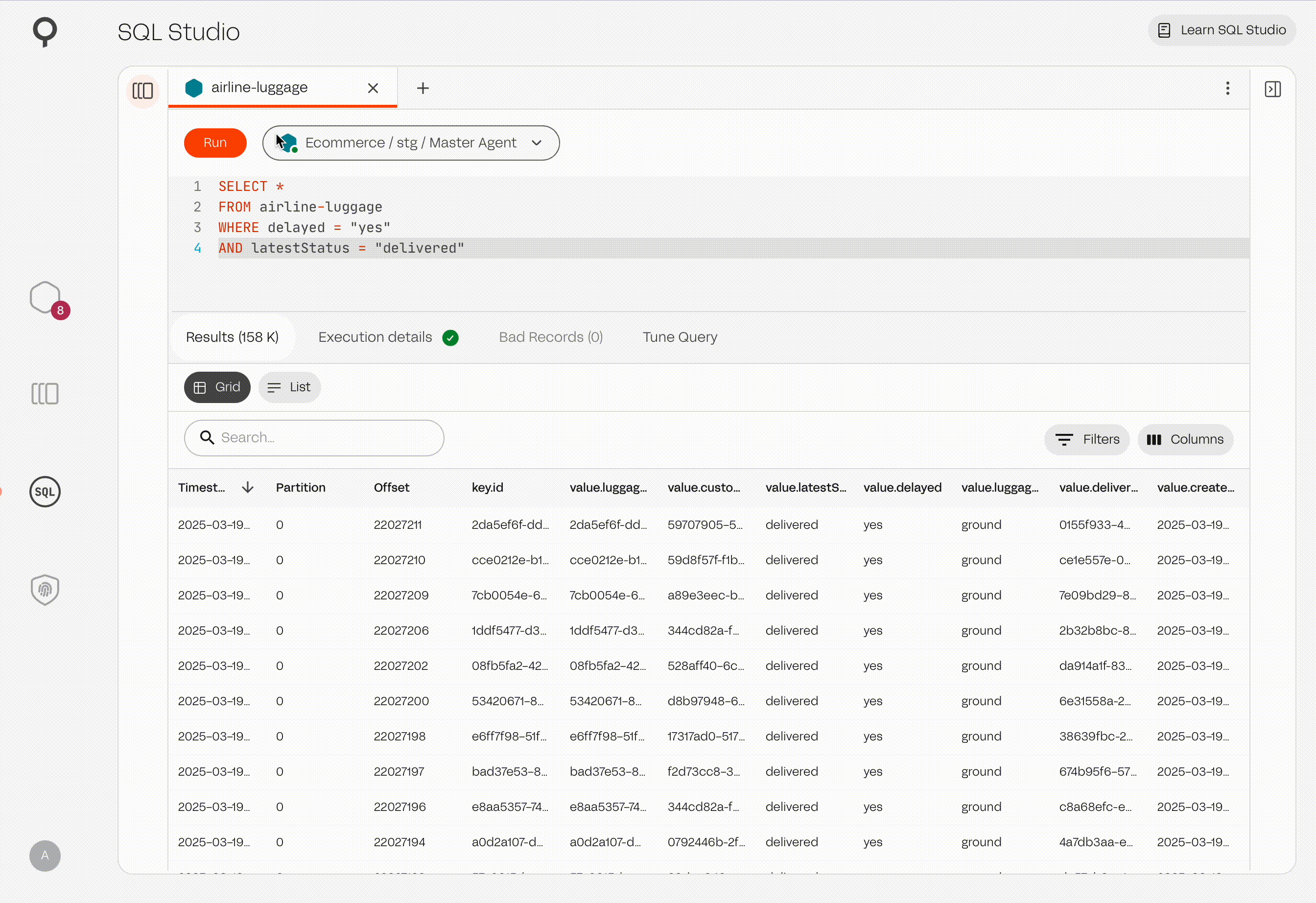This screenshot has width=1316, height=903.
Task: Sort by Timestamp column arrow
Action: pos(247,487)
